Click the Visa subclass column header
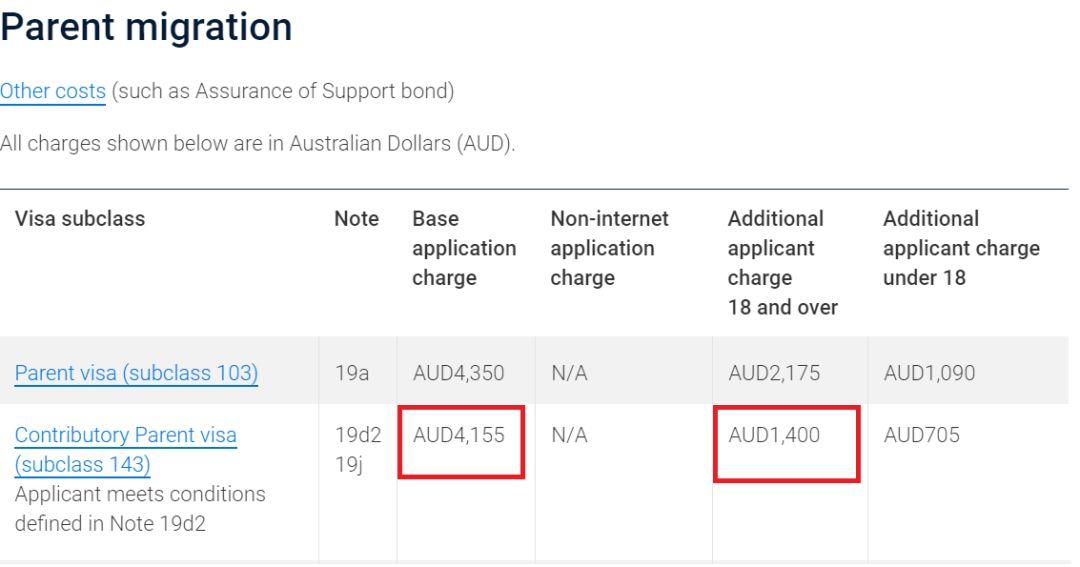 (80, 218)
